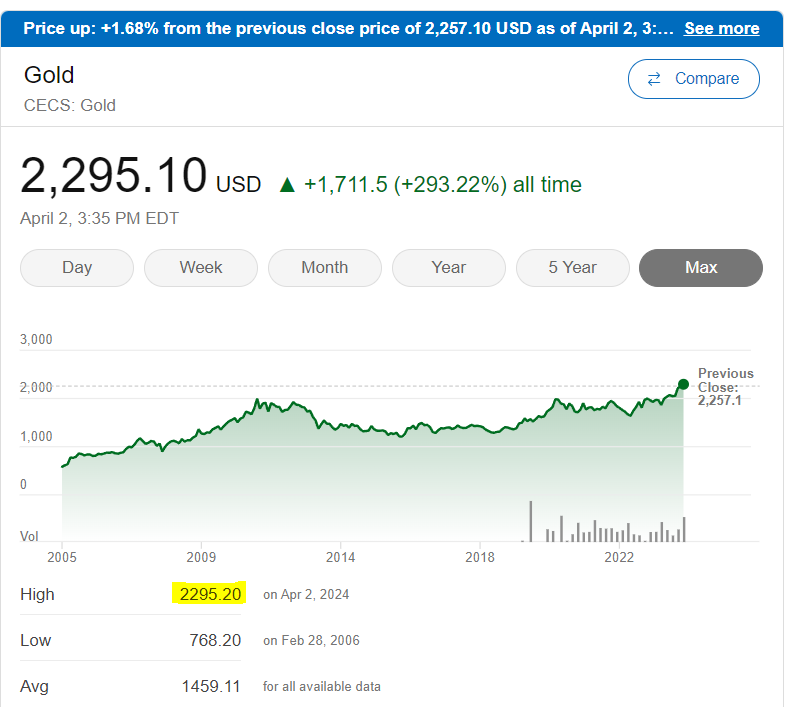Click the swap arrows icon in Compare
The width and height of the screenshot is (785, 707).
pos(655,79)
